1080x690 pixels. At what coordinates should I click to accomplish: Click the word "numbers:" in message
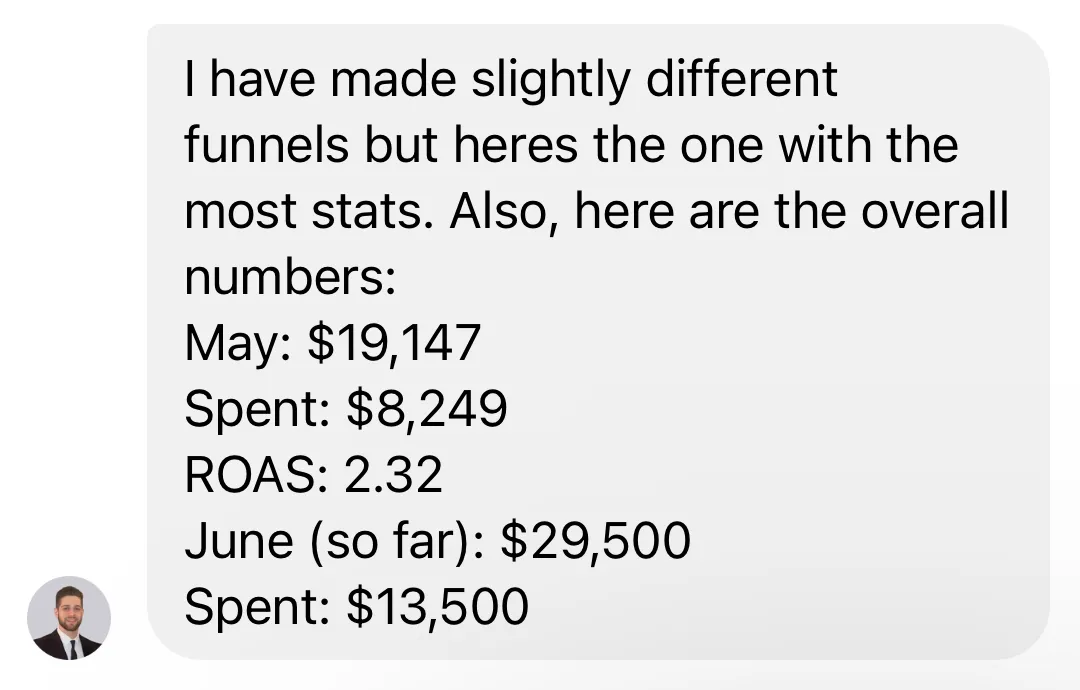pyautogui.click(x=290, y=276)
